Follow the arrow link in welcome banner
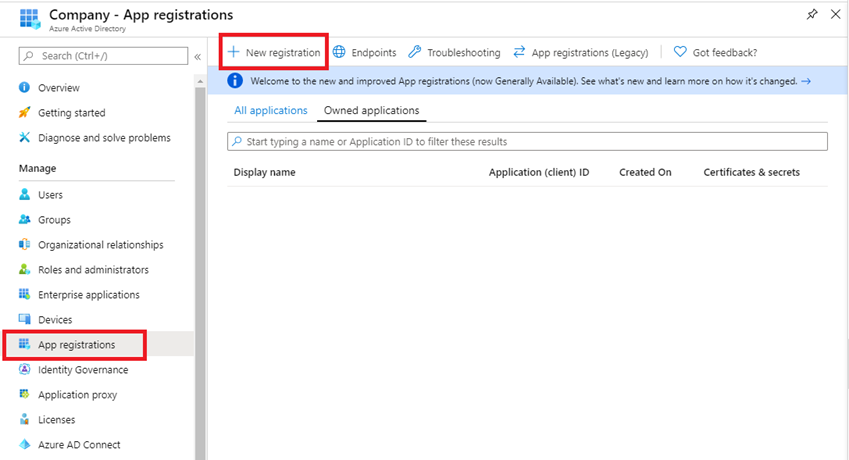This screenshot has width=849, height=460. (x=806, y=81)
